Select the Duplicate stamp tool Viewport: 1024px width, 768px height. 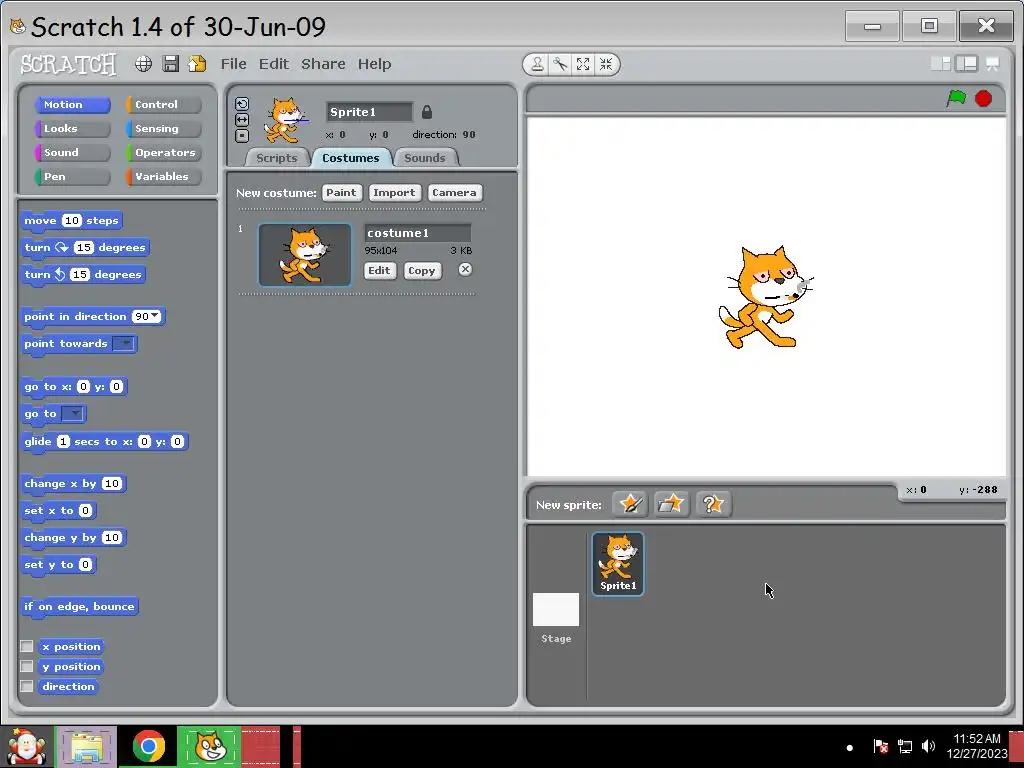pos(537,64)
